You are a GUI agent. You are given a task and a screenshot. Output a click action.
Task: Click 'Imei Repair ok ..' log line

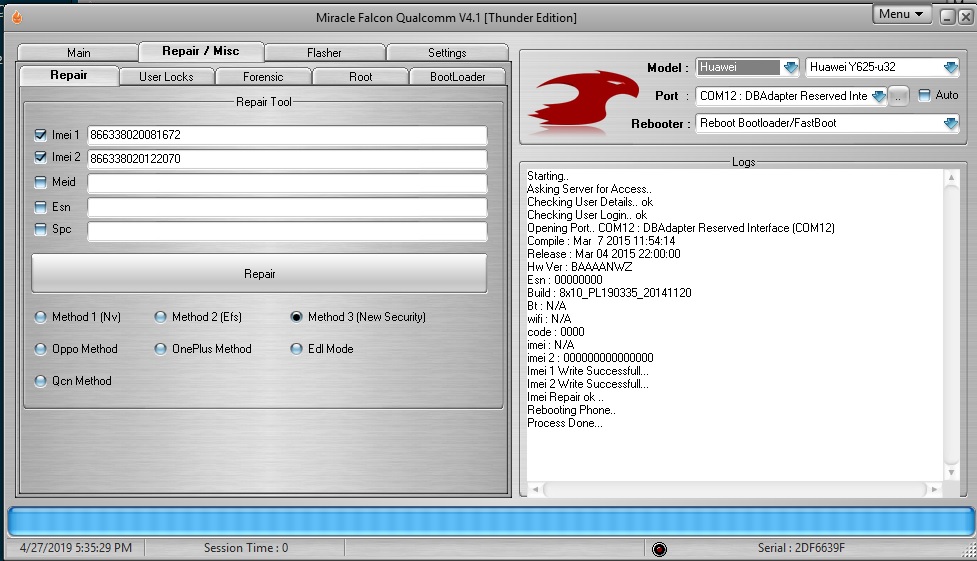click(565, 397)
